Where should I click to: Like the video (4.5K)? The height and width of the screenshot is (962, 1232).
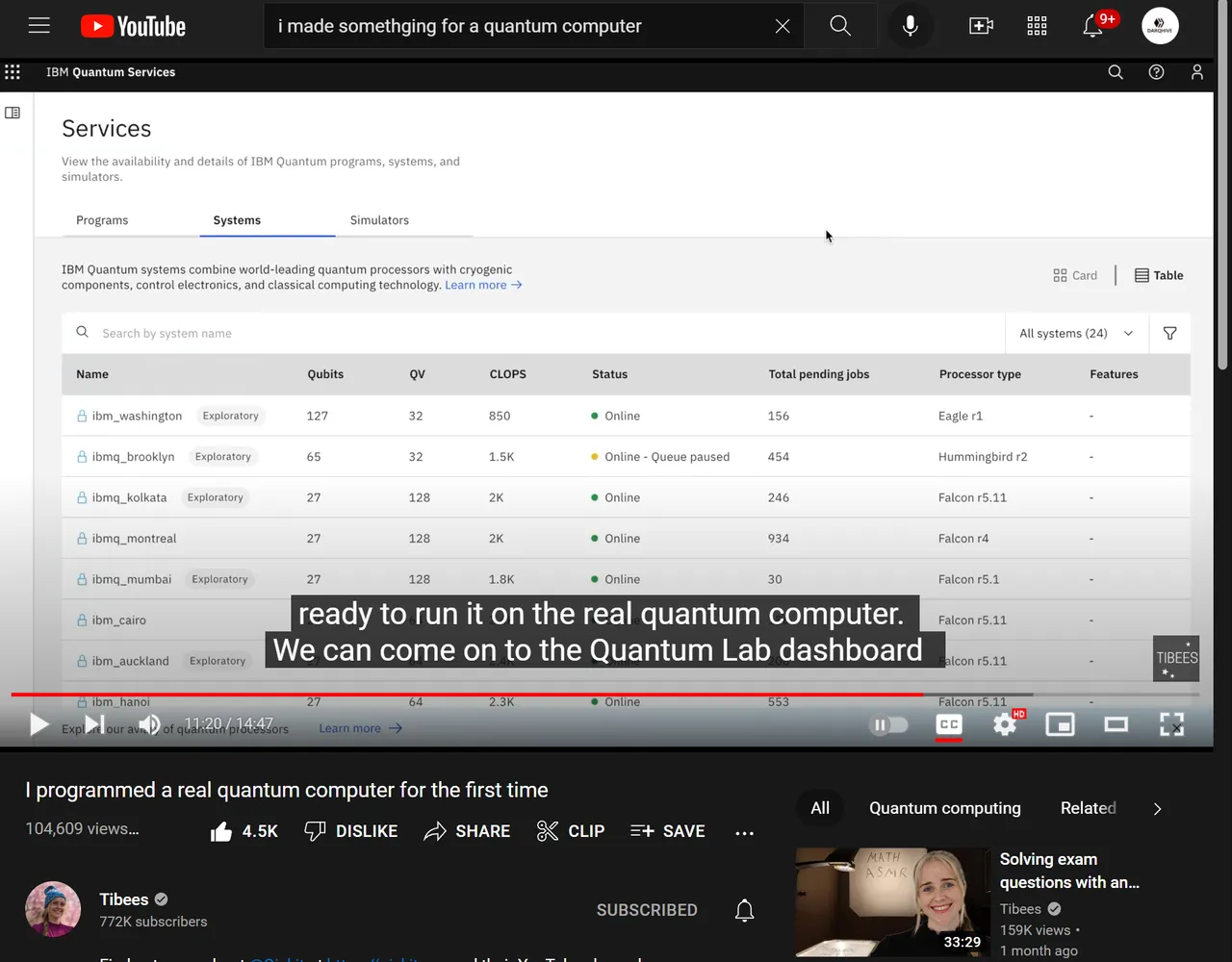tap(244, 831)
